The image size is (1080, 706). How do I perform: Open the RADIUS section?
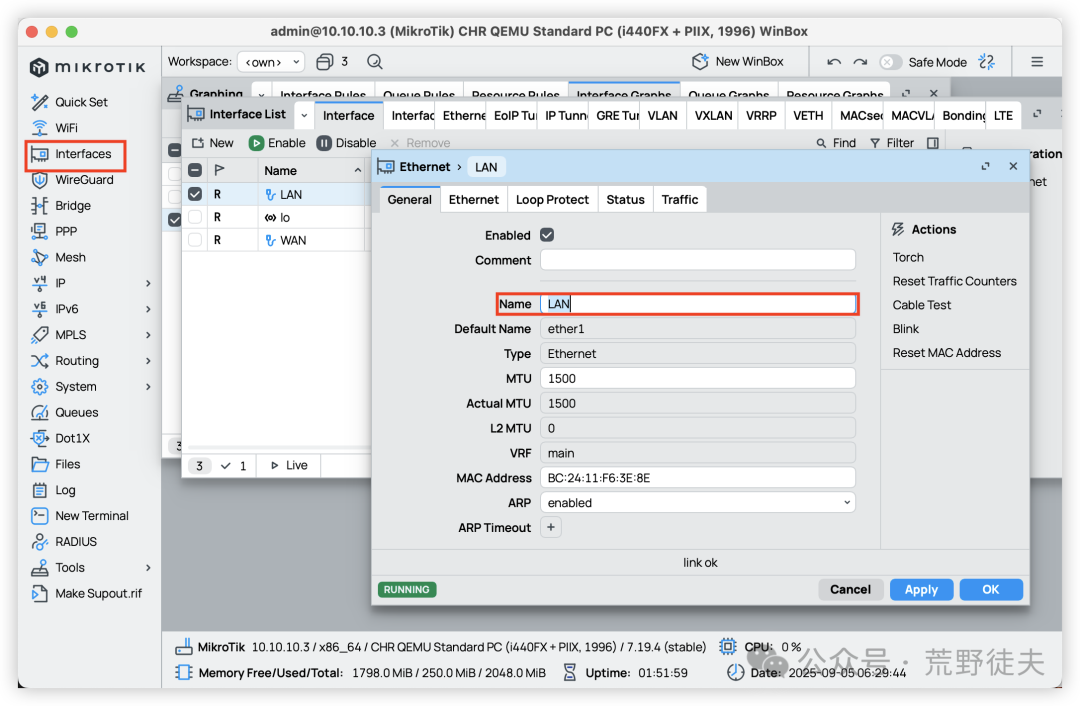[x=64, y=541]
